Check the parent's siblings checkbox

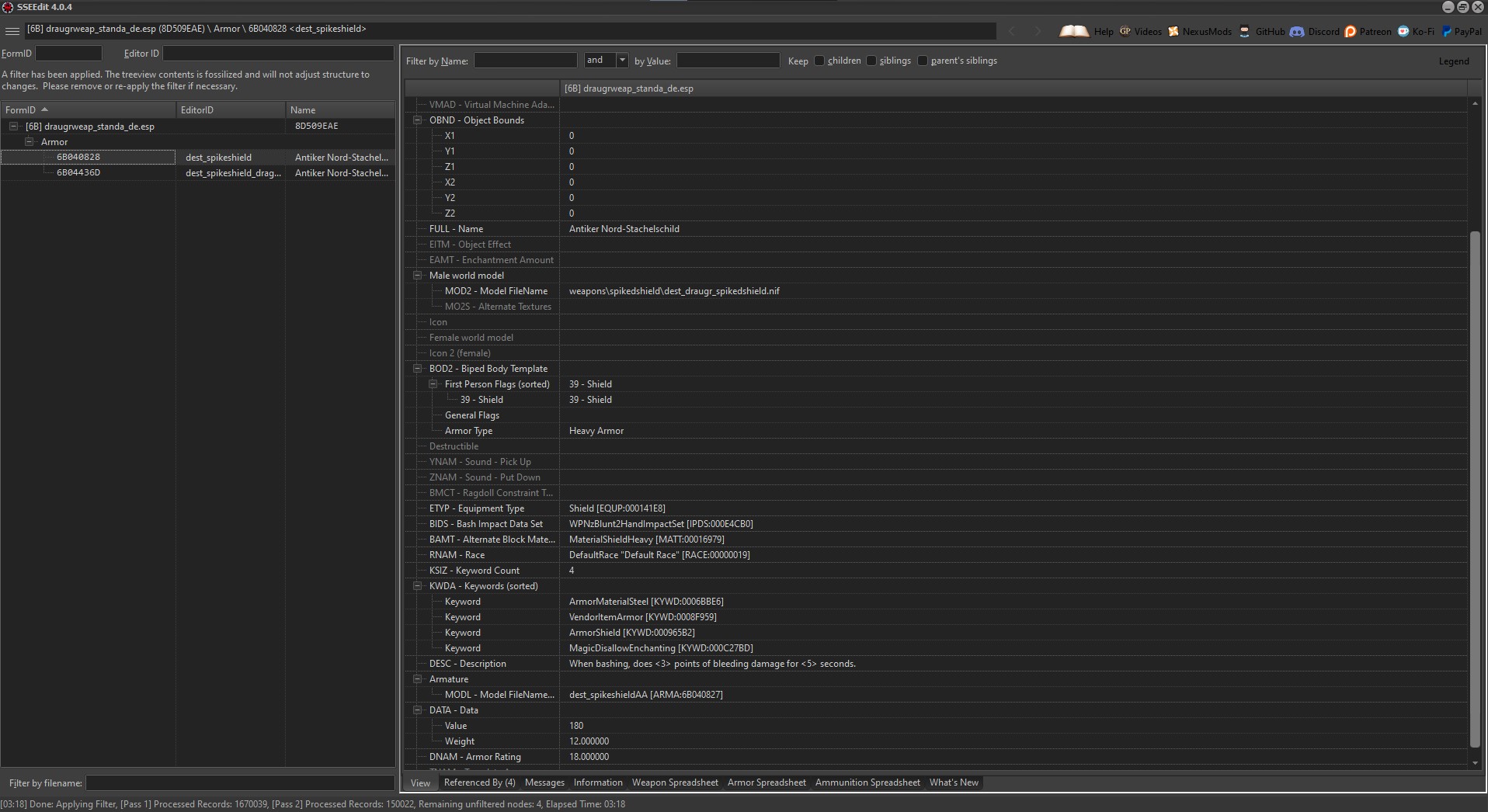[x=923, y=61]
